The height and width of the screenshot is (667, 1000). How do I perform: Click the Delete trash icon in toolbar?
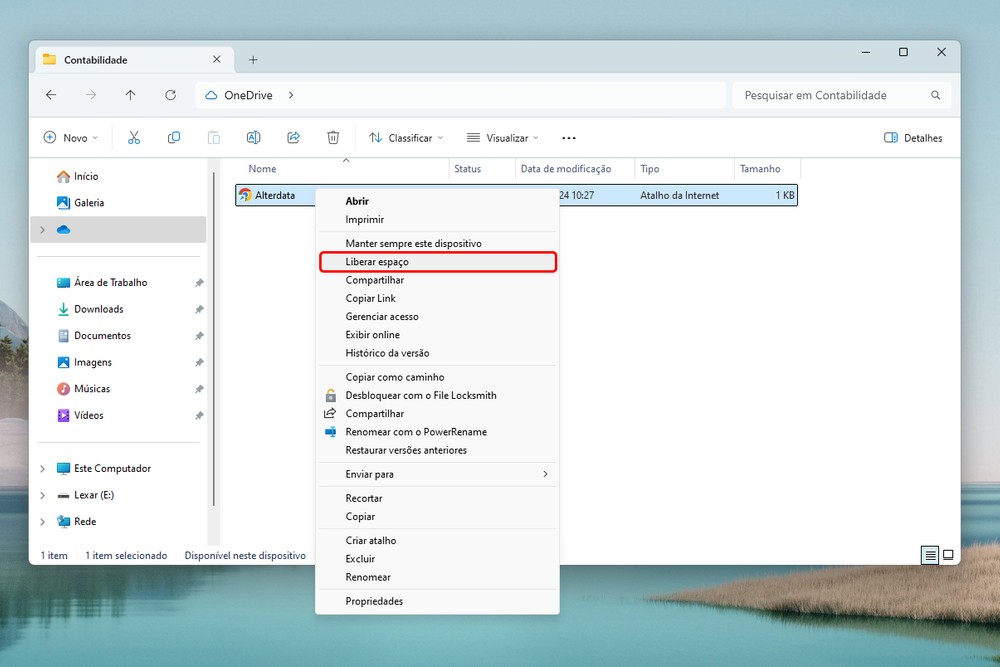pos(333,138)
